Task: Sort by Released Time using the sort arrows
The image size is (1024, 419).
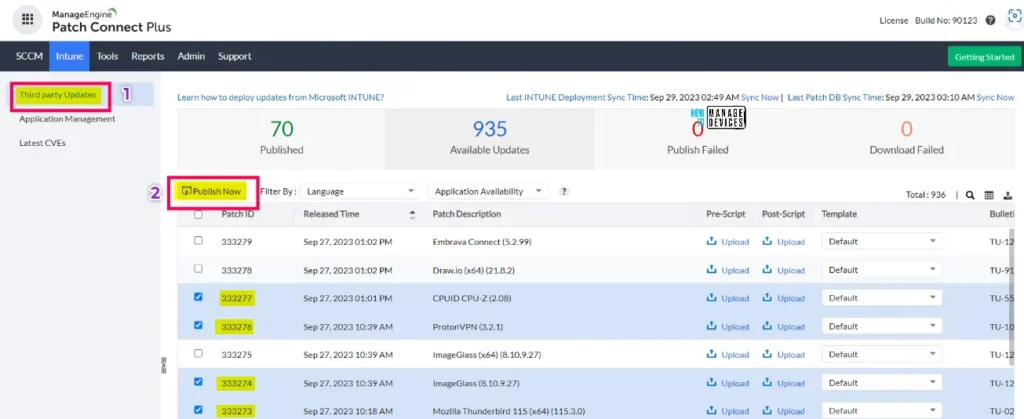Action: point(412,214)
